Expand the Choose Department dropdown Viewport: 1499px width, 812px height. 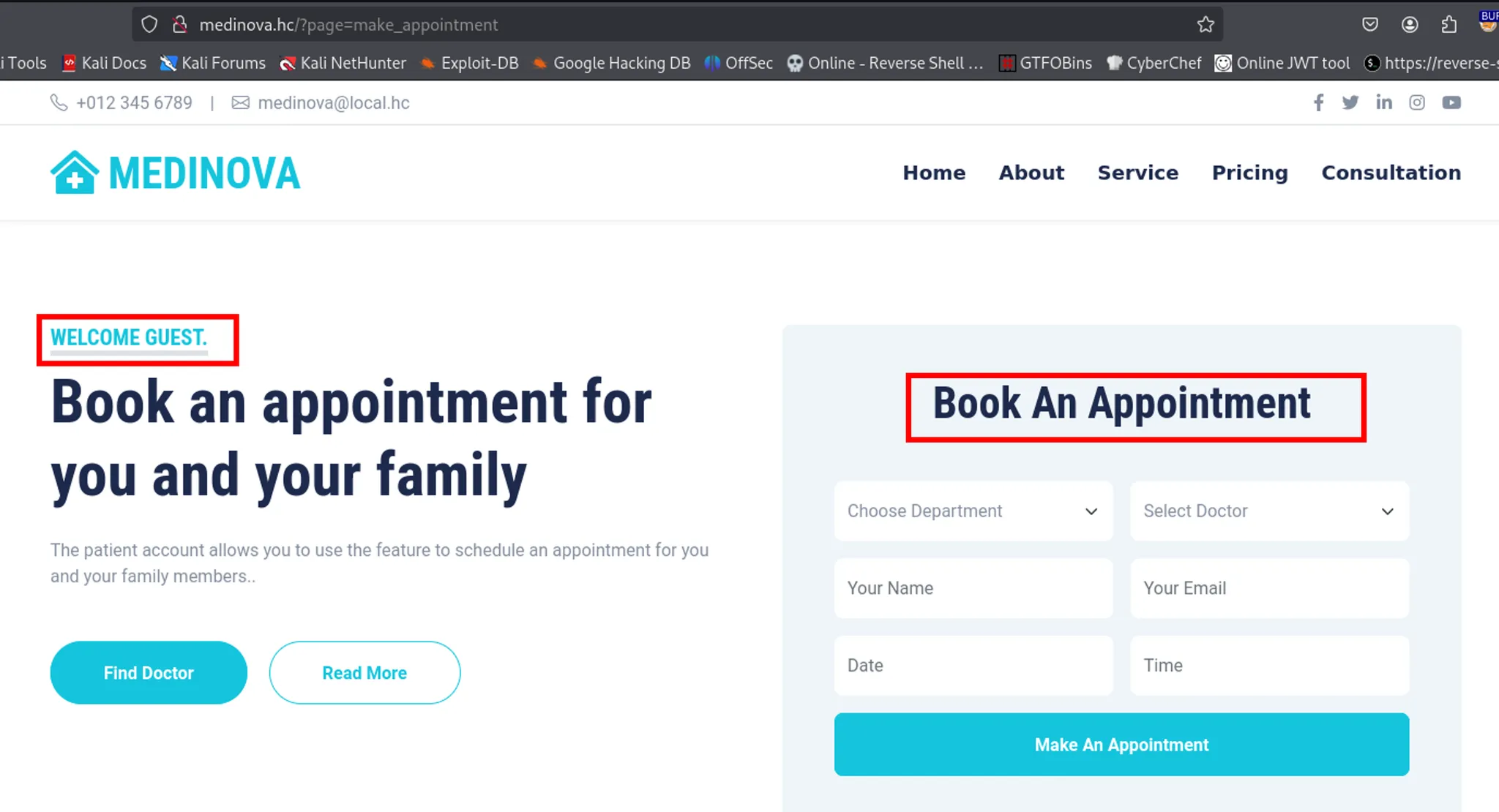click(973, 511)
